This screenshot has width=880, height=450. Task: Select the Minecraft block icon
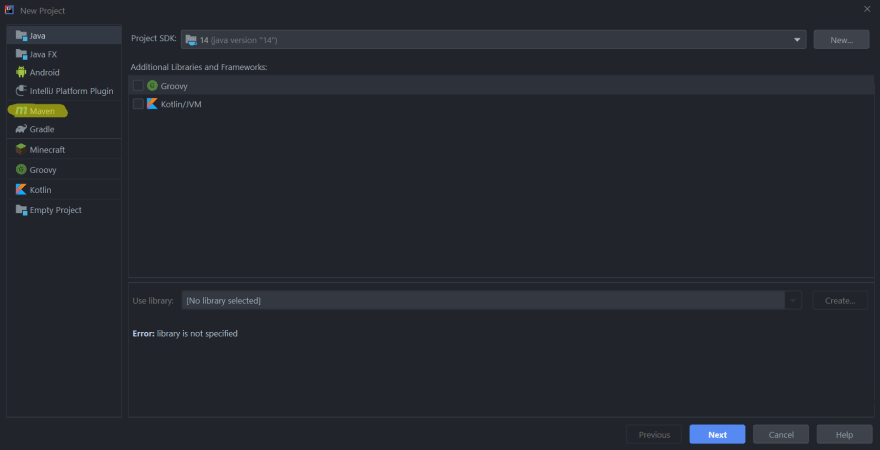point(21,150)
